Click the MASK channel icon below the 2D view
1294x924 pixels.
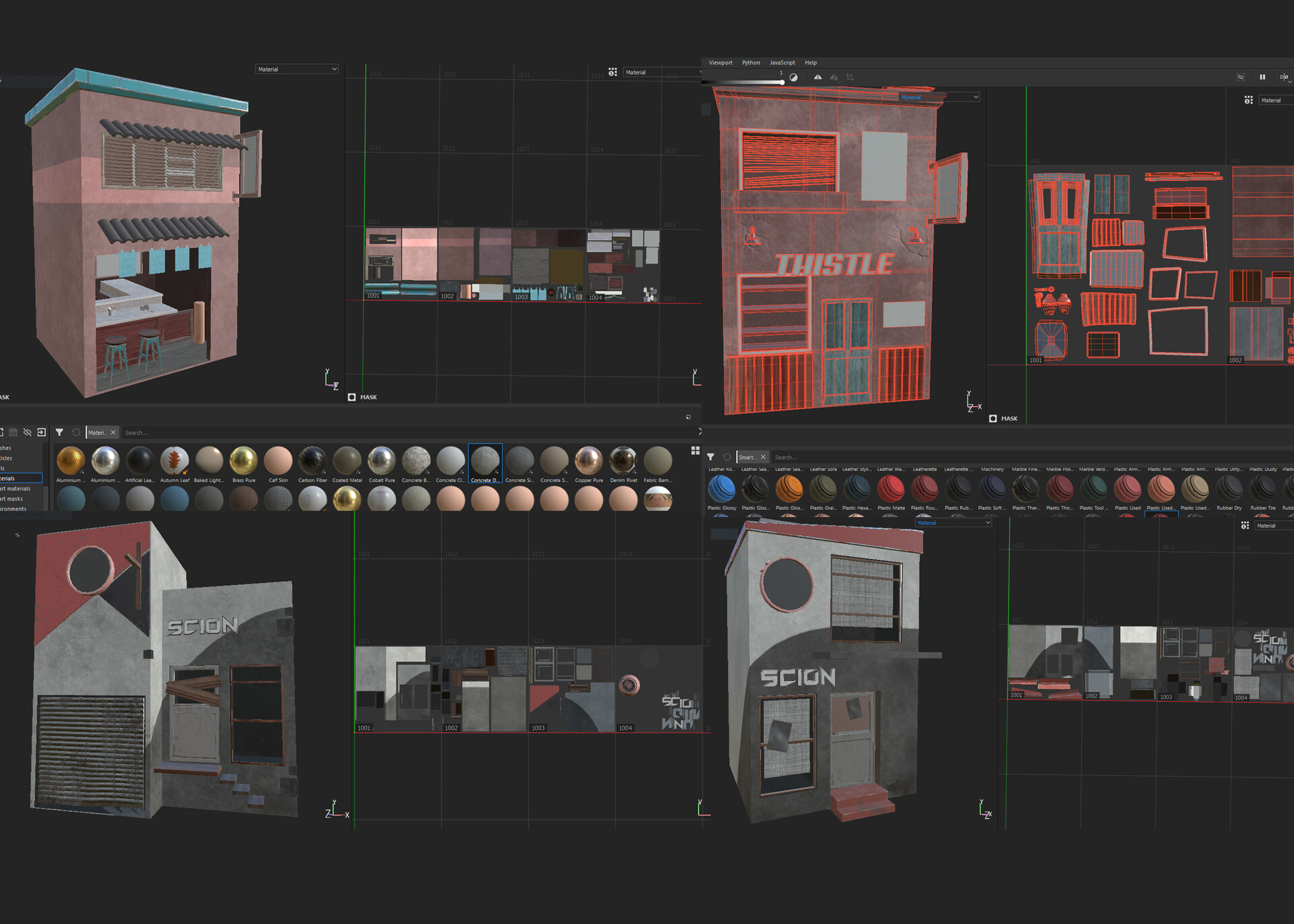point(351,397)
